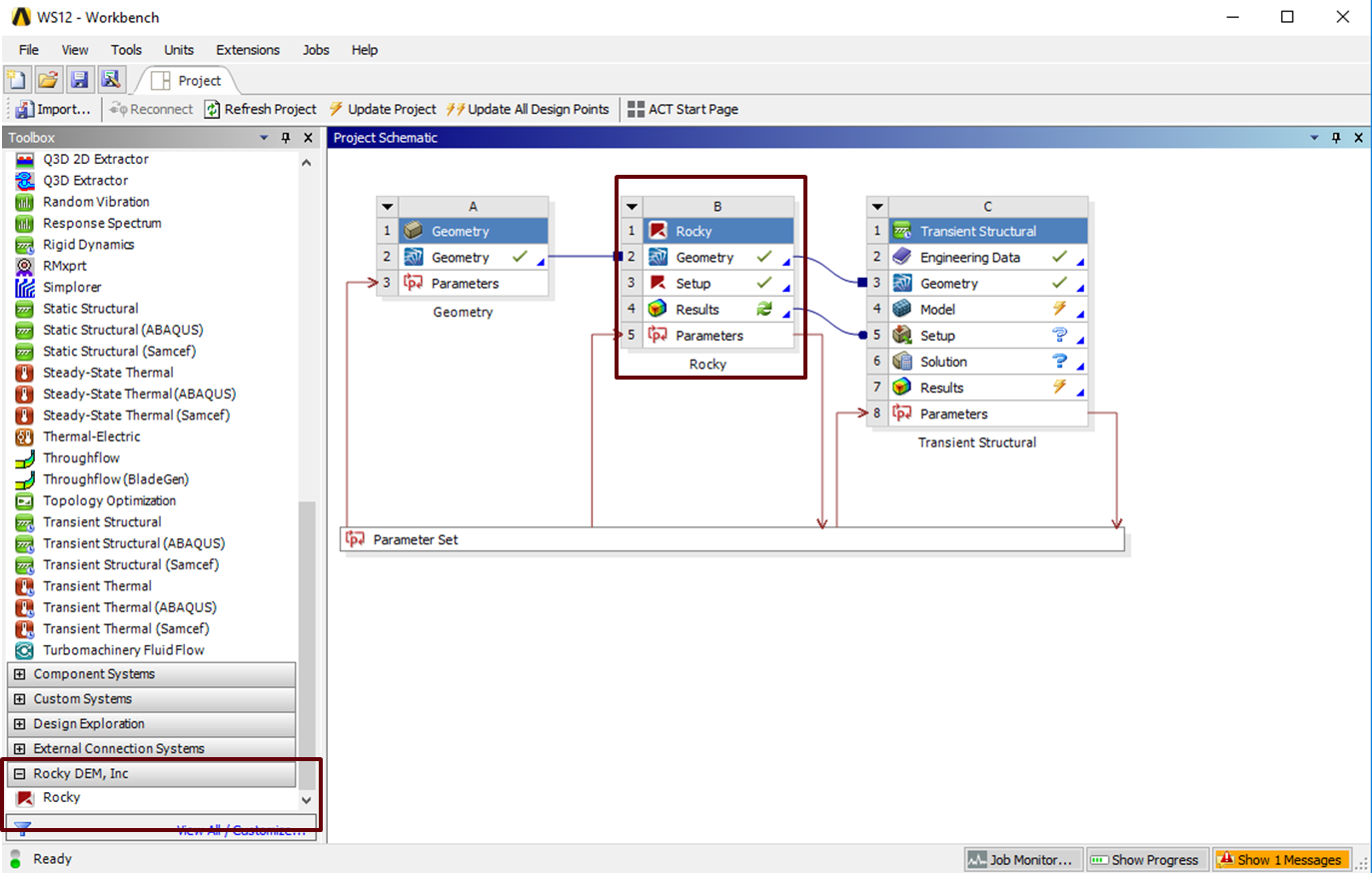Screen dimensions: 1372x873
Task: Click Update All Design Points
Action: (528, 109)
